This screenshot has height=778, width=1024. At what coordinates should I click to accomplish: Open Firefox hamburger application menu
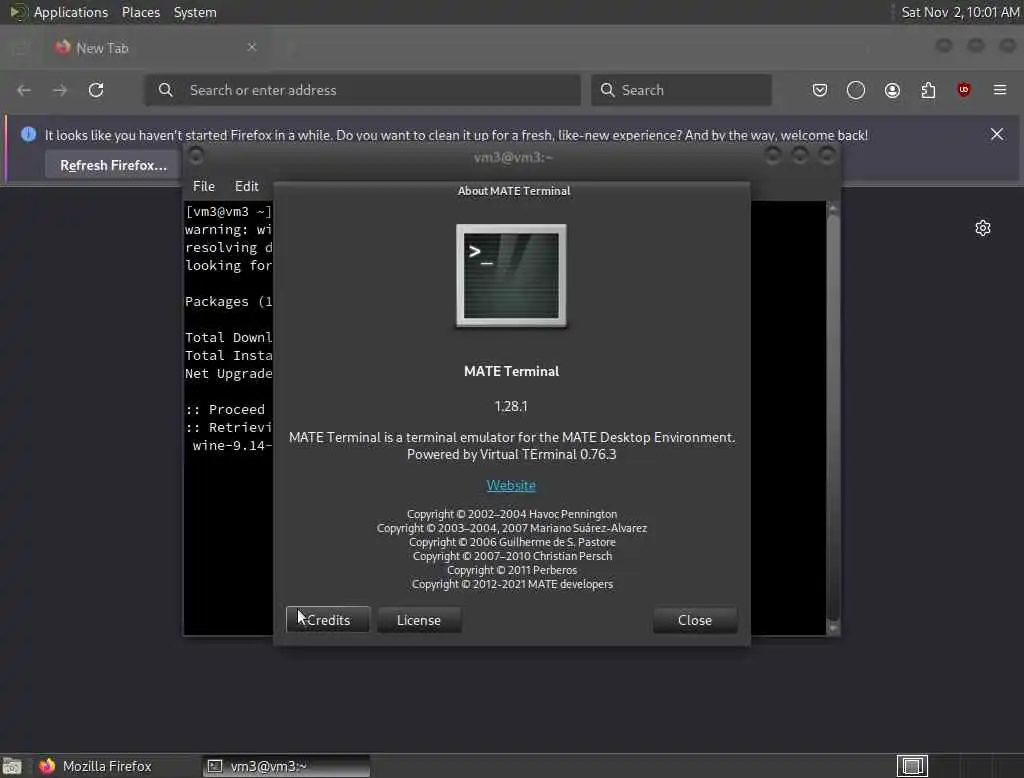[x=1000, y=89]
